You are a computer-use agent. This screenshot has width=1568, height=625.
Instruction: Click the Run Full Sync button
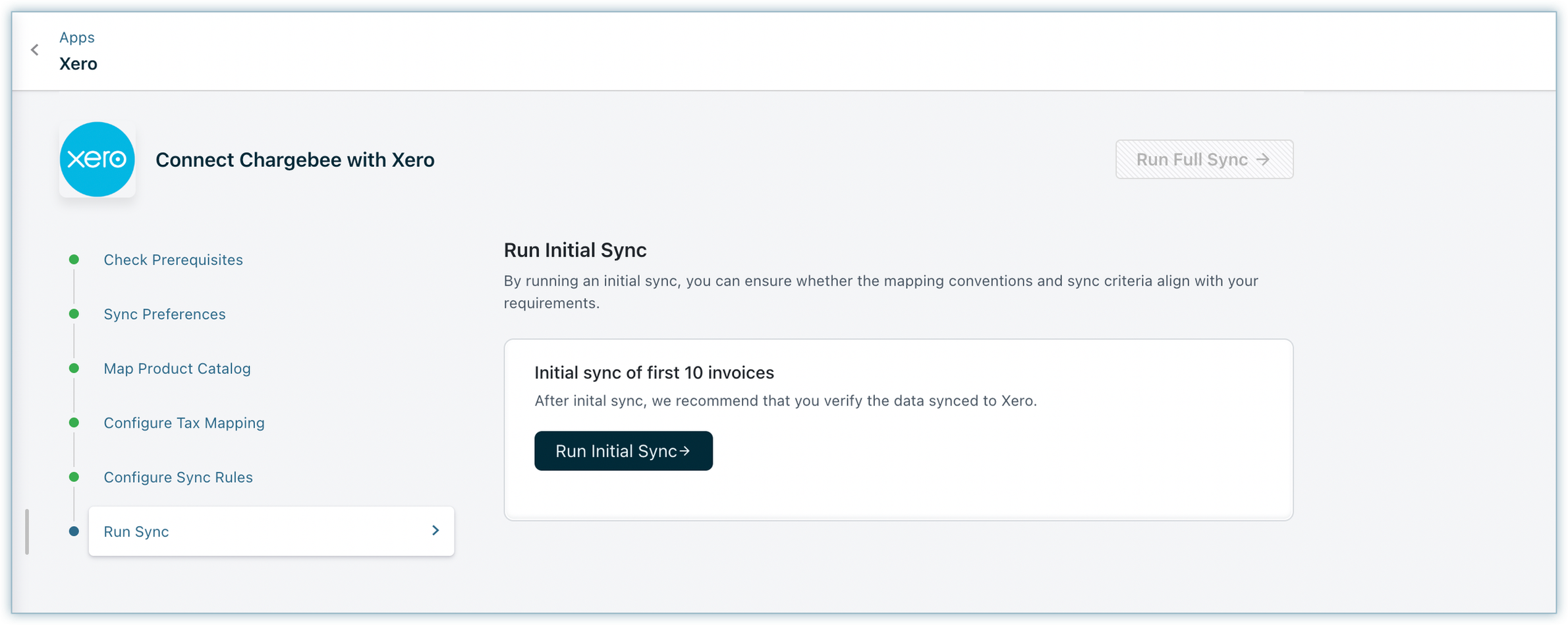tap(1204, 160)
